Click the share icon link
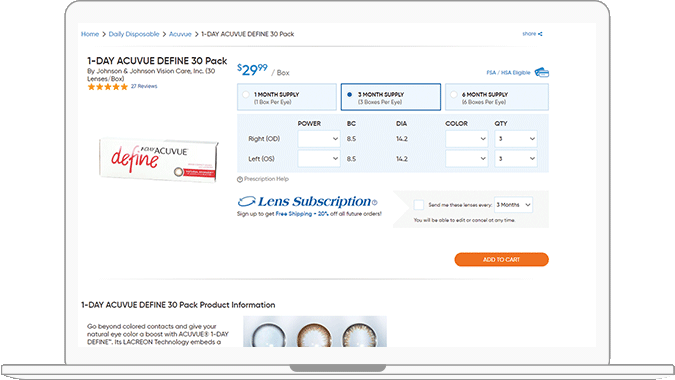 tap(540, 34)
